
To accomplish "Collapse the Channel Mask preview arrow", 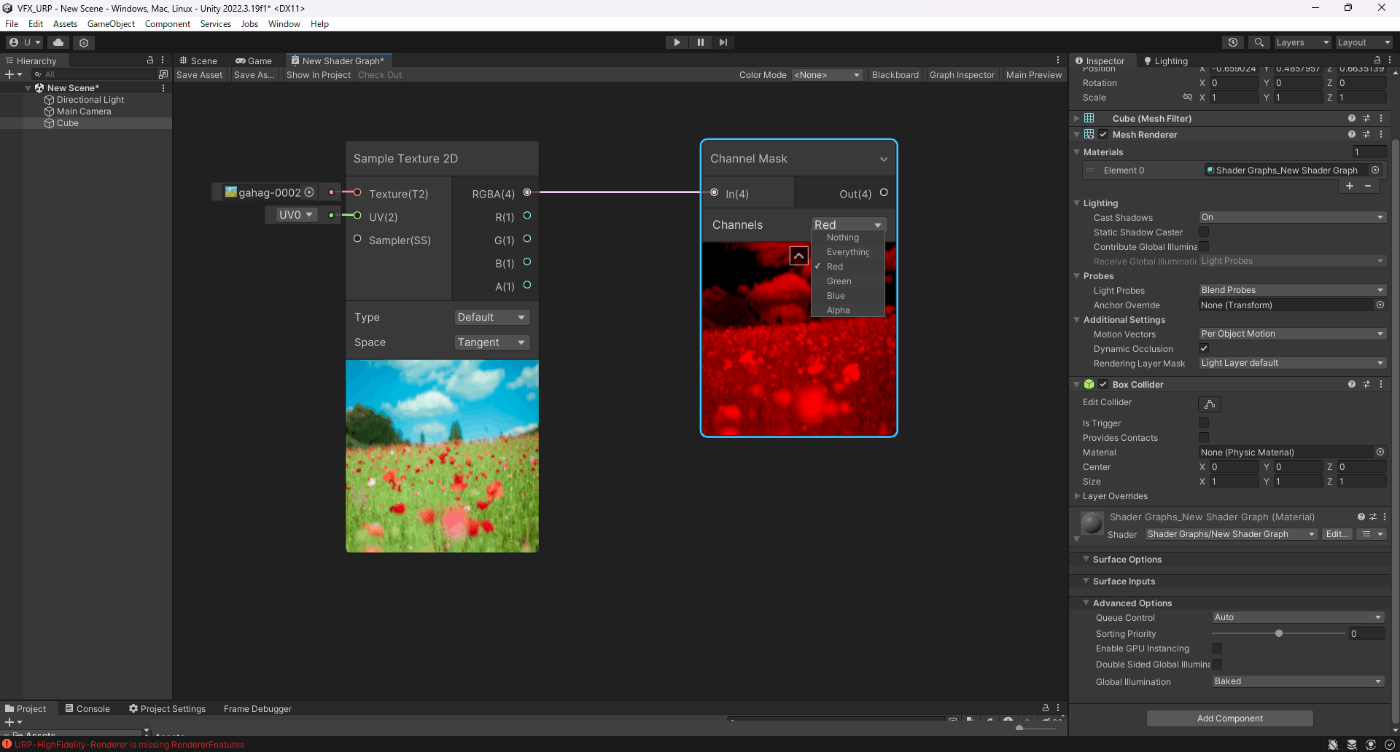I will [798, 255].
